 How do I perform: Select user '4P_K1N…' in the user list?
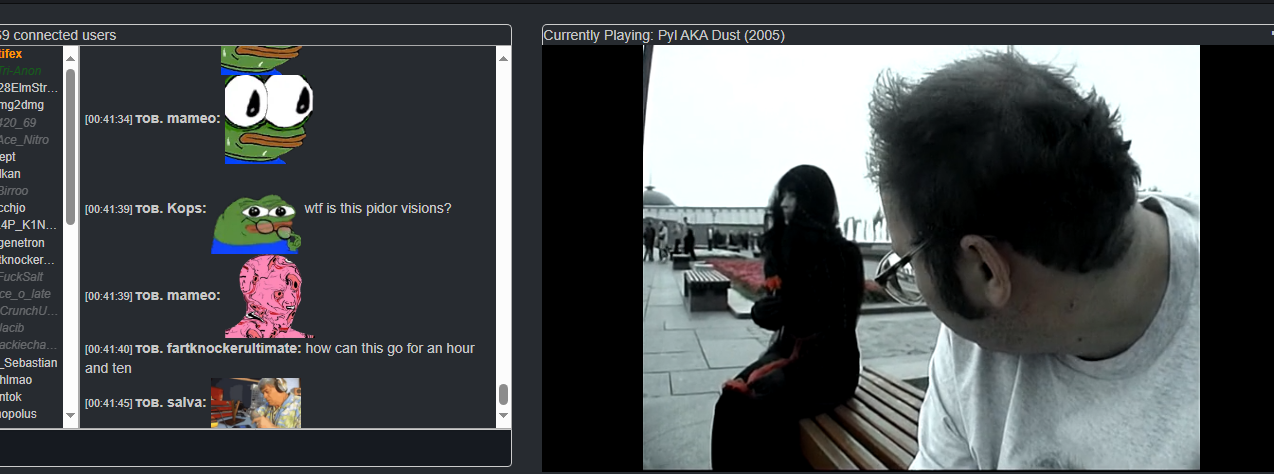[x=30, y=225]
